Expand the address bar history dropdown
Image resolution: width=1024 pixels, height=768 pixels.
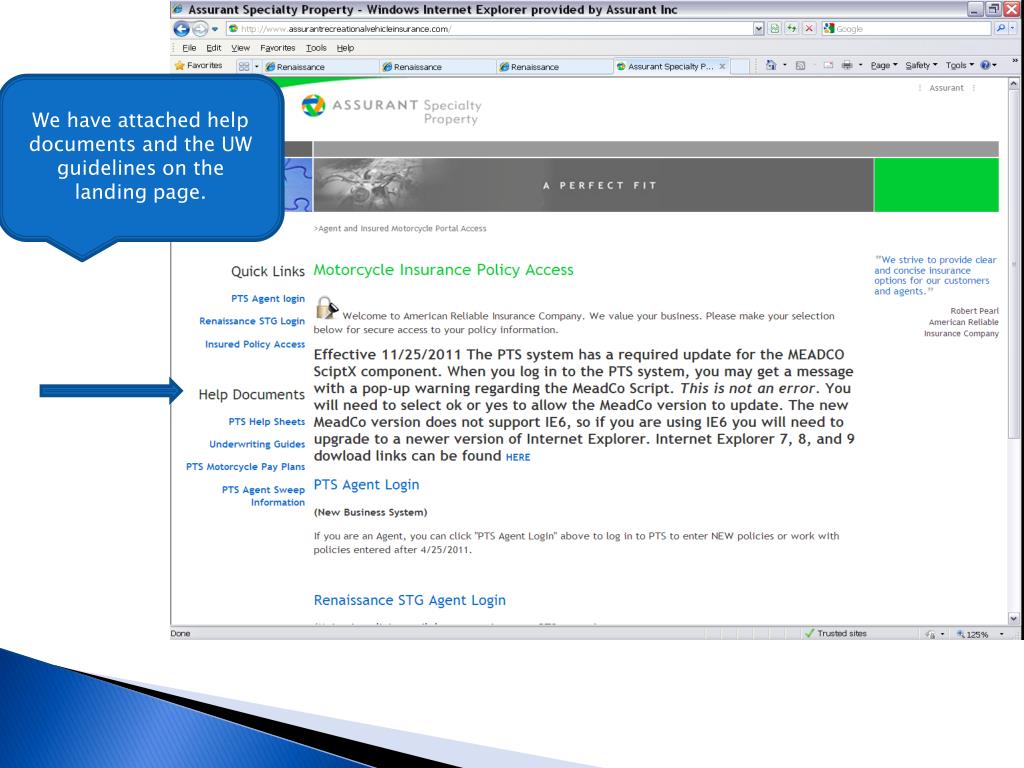click(758, 29)
